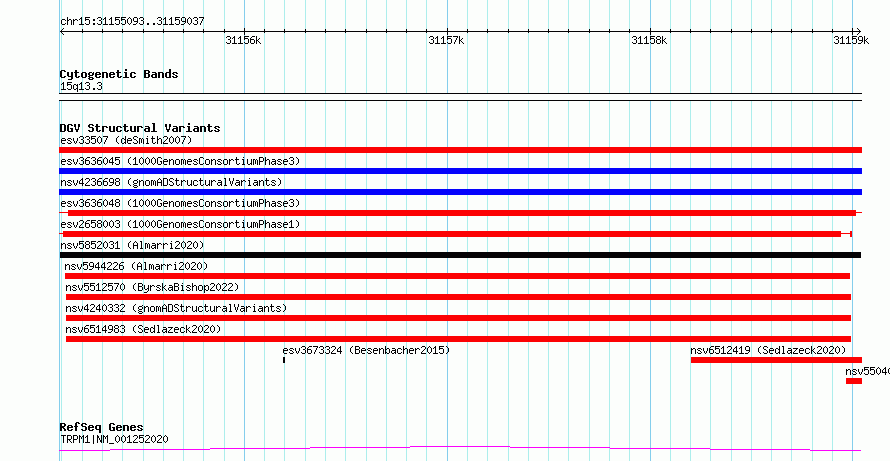890x461 pixels.
Task: Click the nsv4236698 (gnomADStructuralVariants) label
Action: 171,182
